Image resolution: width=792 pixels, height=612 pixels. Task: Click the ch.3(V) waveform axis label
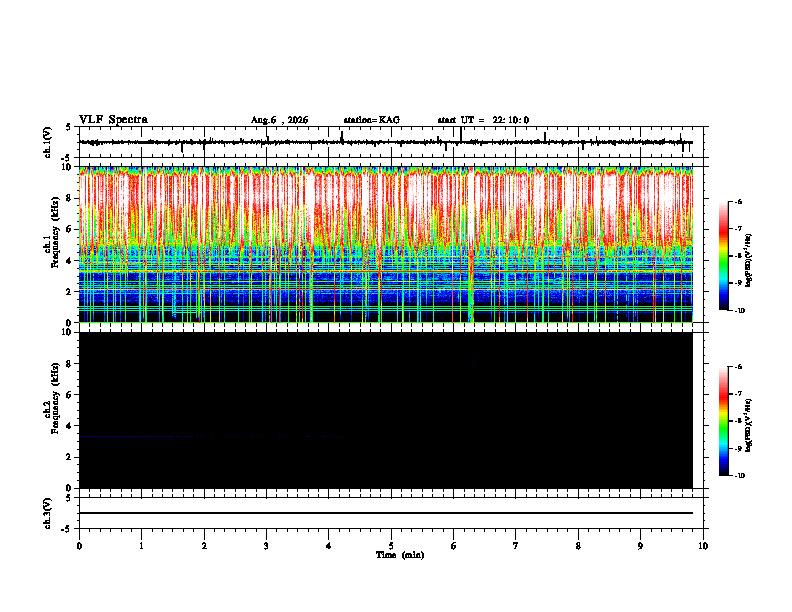click(x=48, y=513)
